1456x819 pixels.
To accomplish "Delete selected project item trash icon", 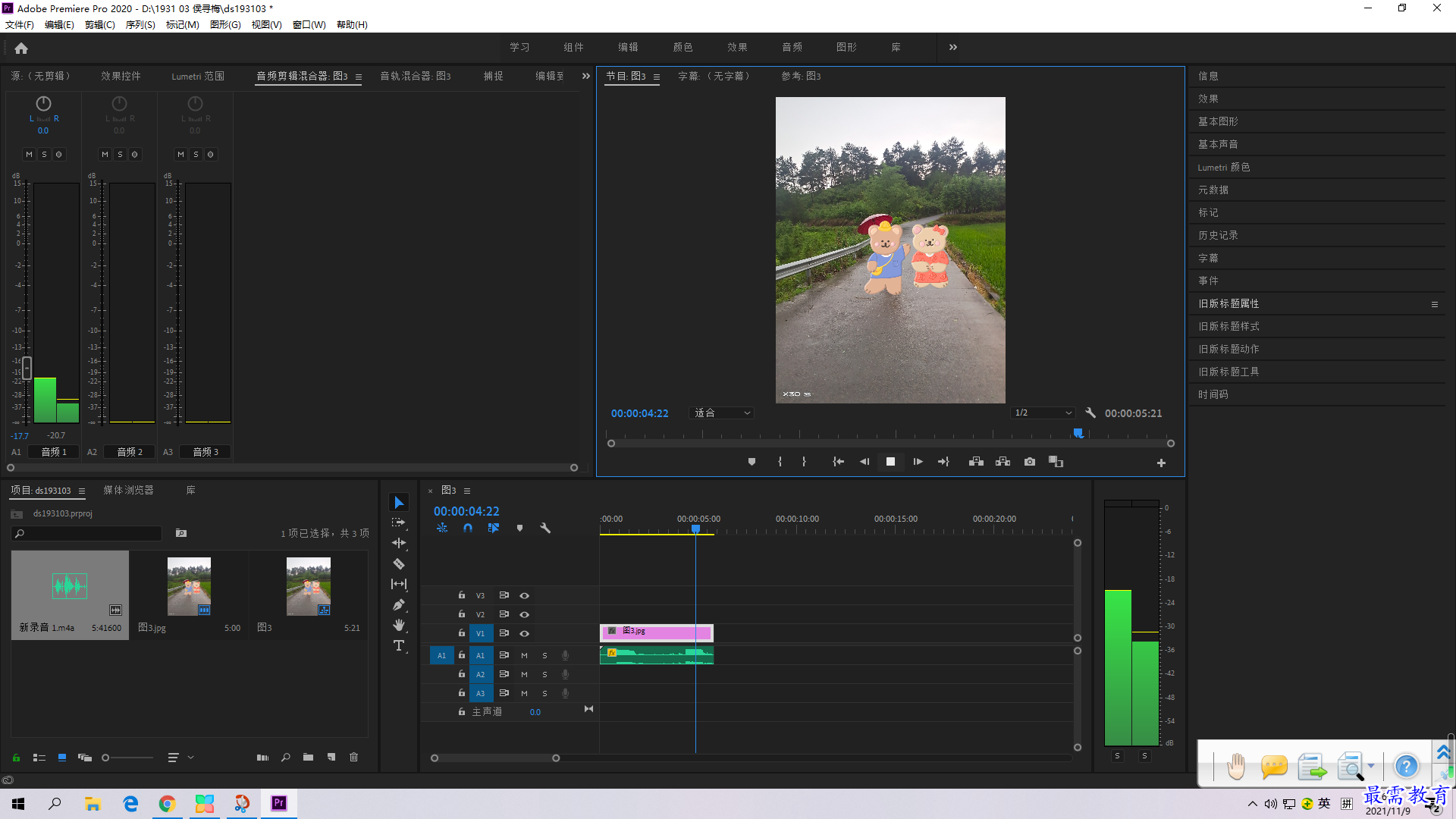I will 353,758.
